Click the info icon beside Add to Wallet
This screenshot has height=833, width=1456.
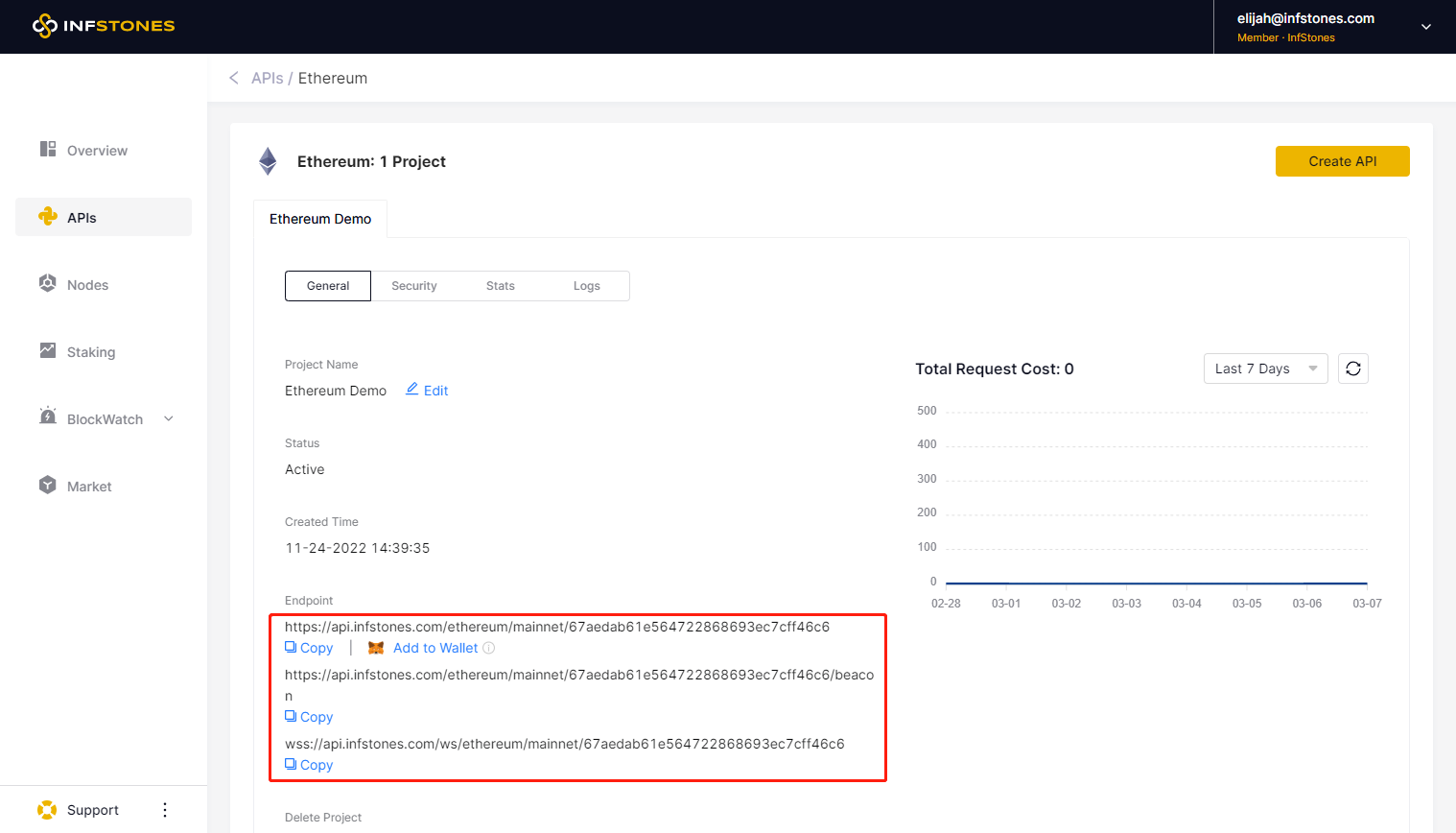489,648
